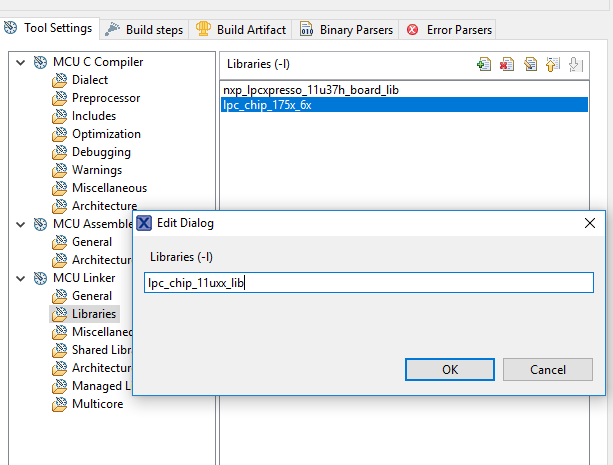This screenshot has width=613, height=465.
Task: Click the Add library icon
Action: point(484,64)
